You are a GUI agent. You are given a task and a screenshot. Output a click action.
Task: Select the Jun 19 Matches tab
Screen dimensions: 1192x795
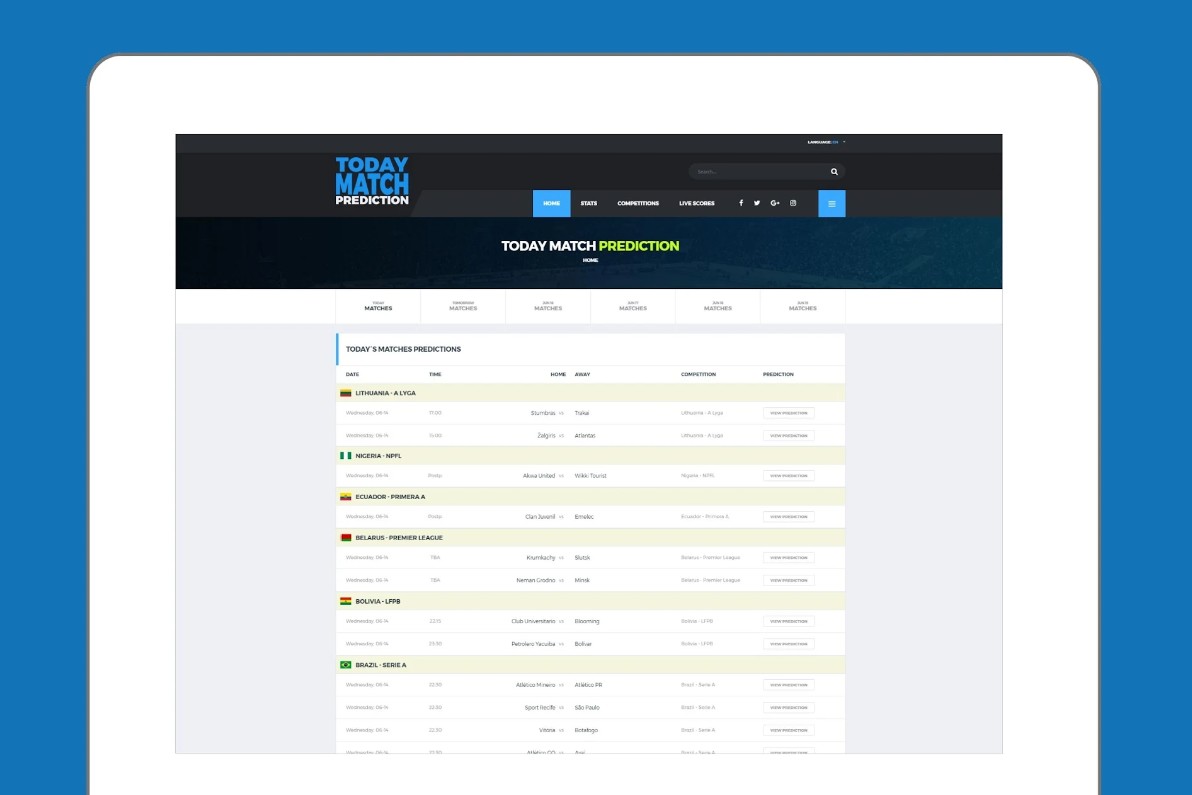(x=803, y=306)
